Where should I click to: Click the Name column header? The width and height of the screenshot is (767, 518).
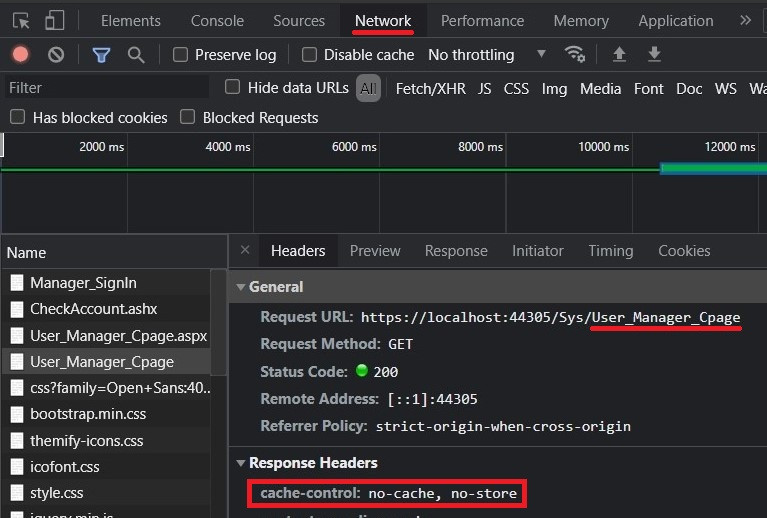pos(114,252)
